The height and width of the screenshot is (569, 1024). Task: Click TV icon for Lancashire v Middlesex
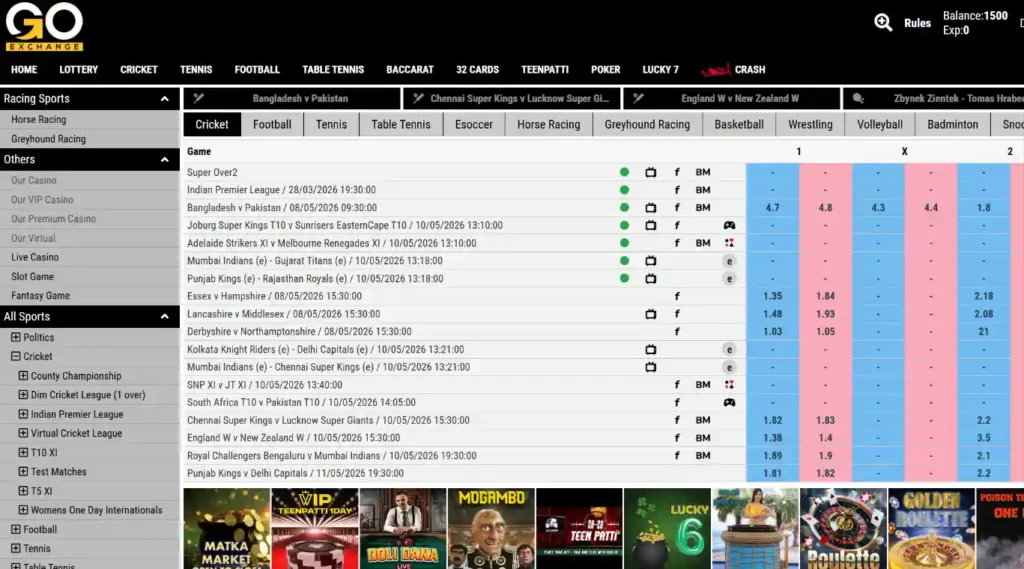650,314
